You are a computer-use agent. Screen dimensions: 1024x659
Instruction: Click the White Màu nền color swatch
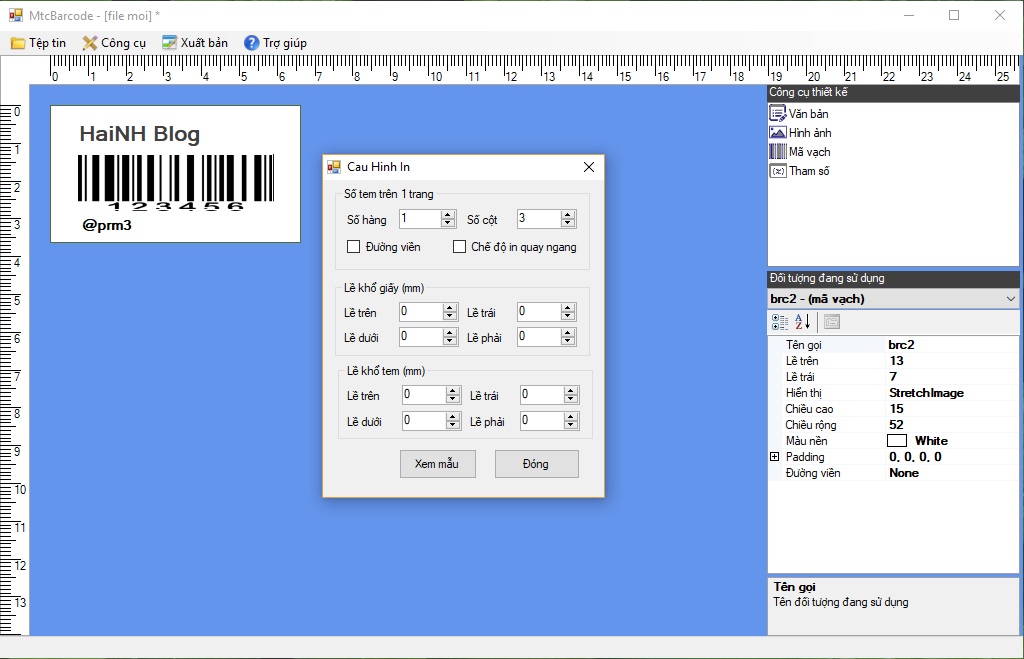click(896, 441)
